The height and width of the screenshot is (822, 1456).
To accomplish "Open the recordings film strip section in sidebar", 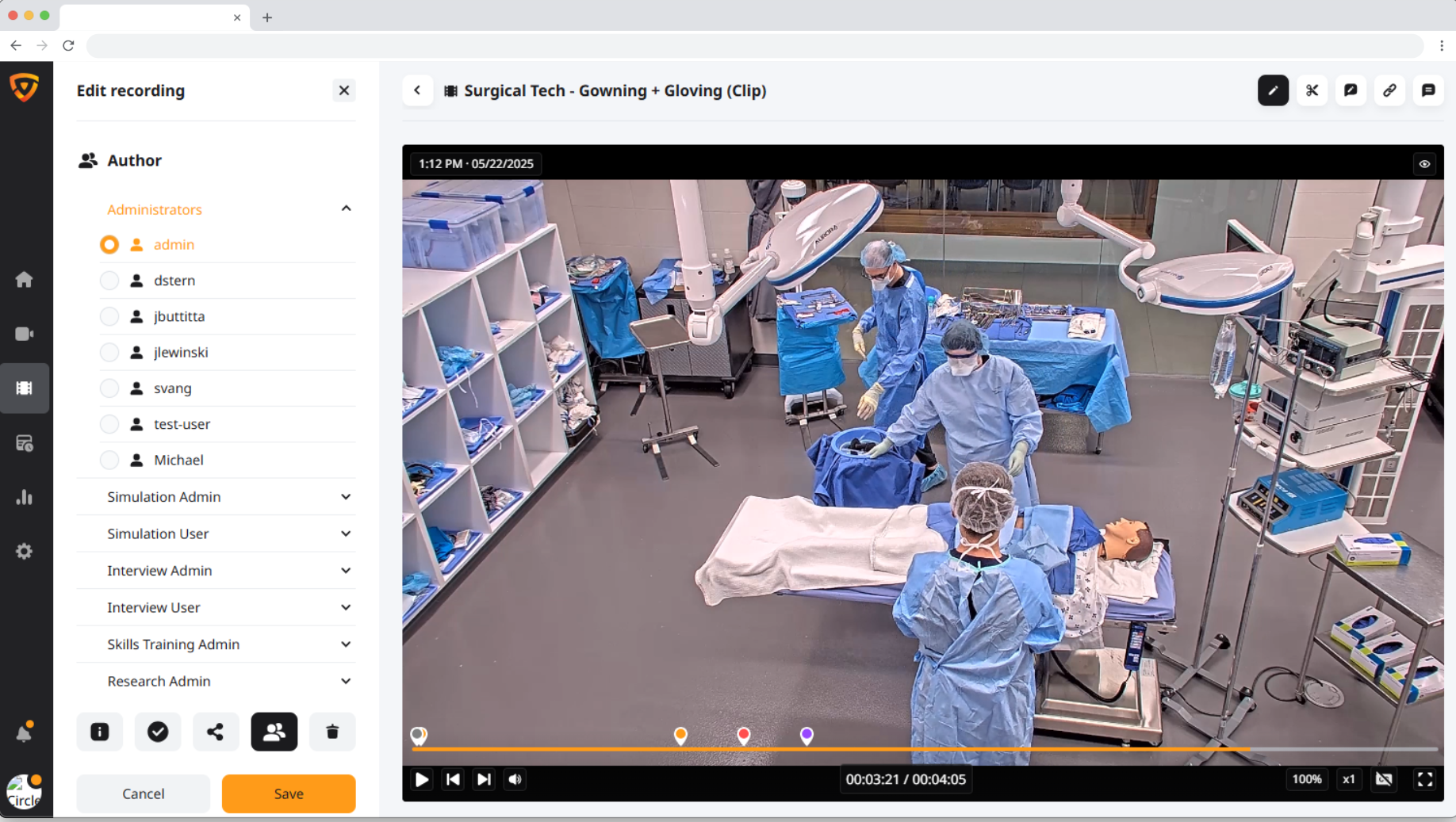I will coord(24,388).
